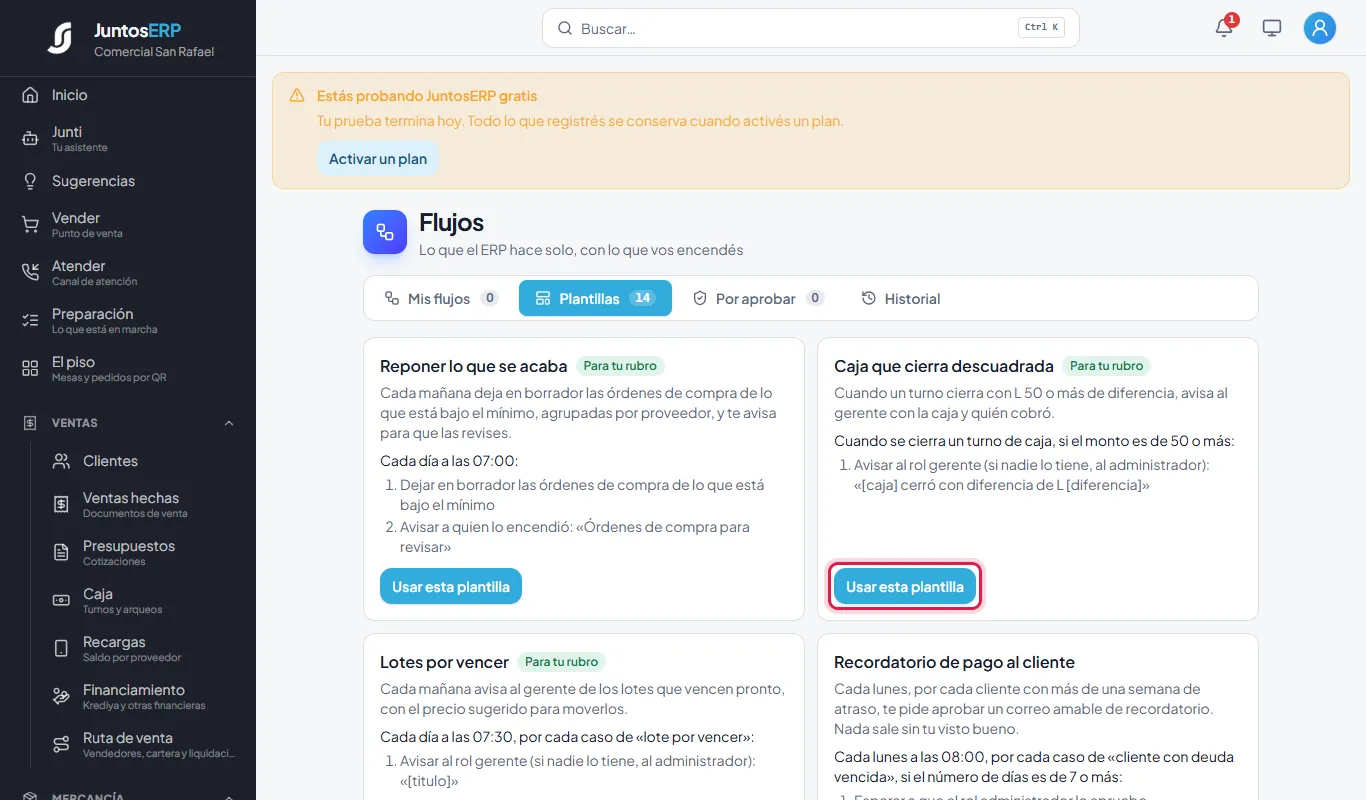The image size is (1366, 800).
Task: Open Junti assistant robot icon
Action: coord(30,139)
